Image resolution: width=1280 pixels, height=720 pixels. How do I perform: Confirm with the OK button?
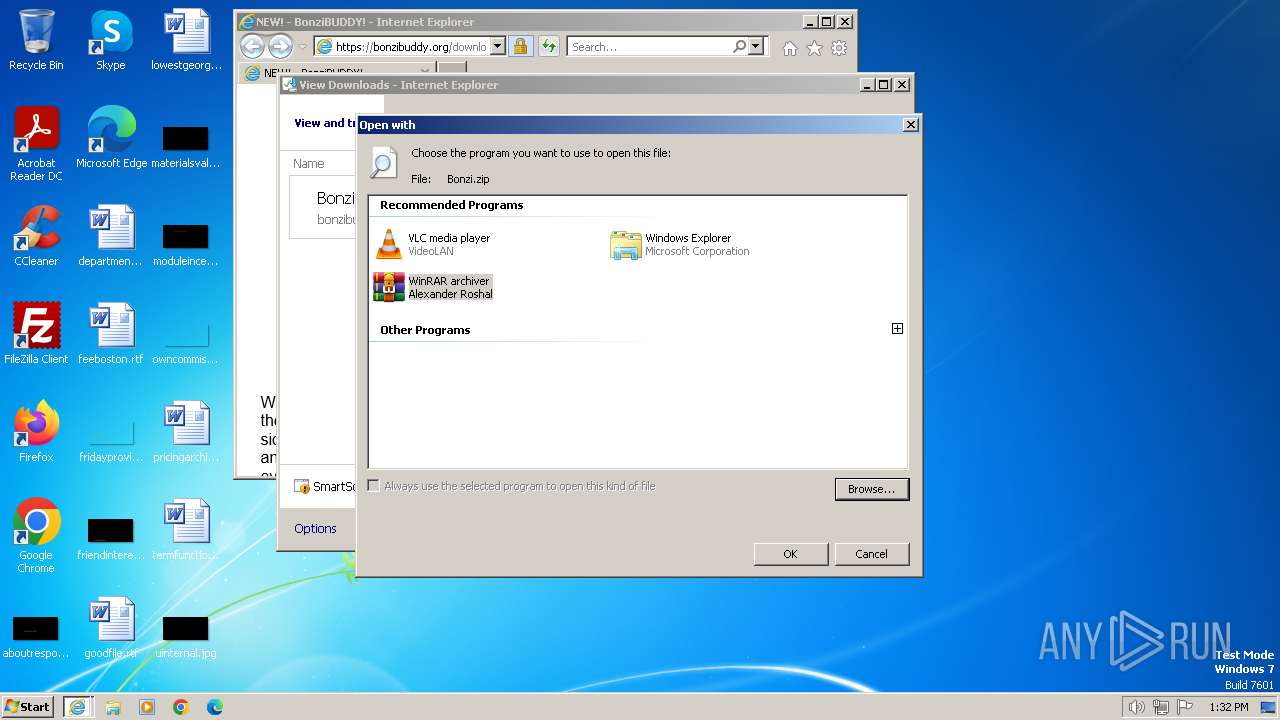tap(790, 554)
